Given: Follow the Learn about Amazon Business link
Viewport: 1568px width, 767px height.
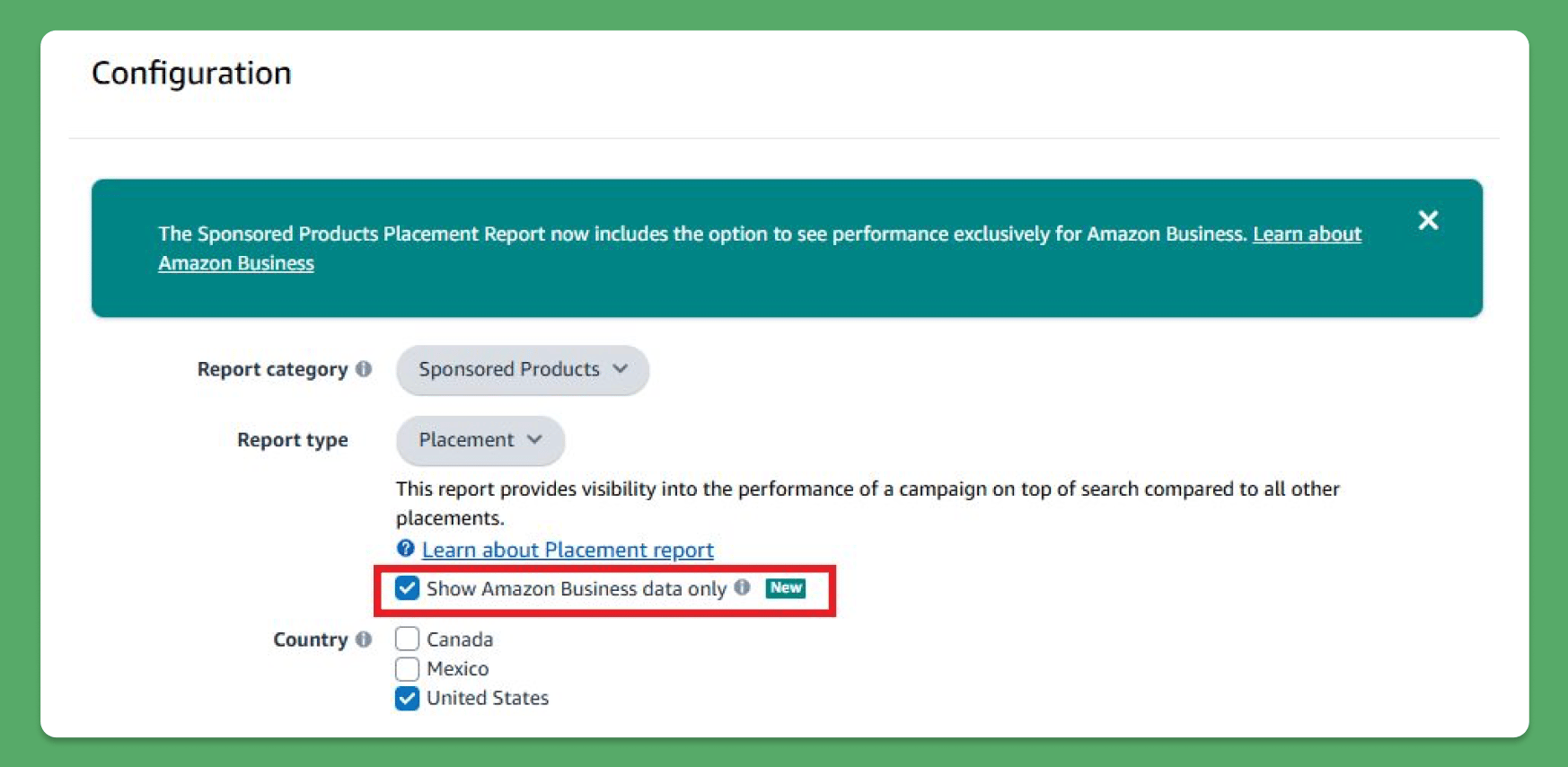Looking at the screenshot, I should (1307, 234).
